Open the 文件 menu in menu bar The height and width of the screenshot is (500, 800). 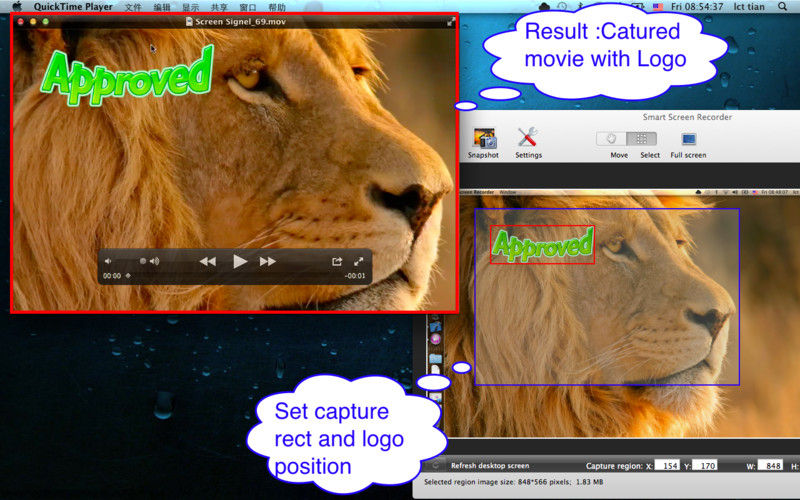[x=133, y=7]
